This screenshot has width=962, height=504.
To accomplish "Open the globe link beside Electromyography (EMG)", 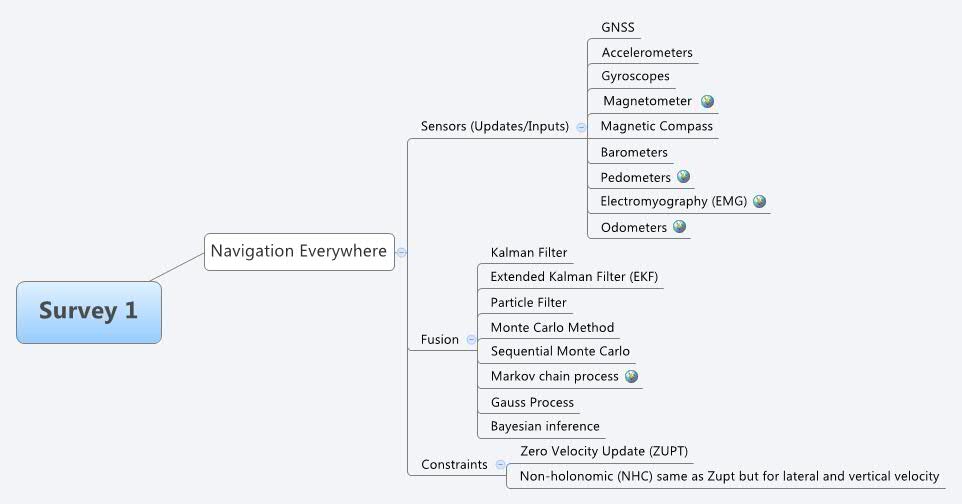I will pyautogui.click(x=759, y=201).
